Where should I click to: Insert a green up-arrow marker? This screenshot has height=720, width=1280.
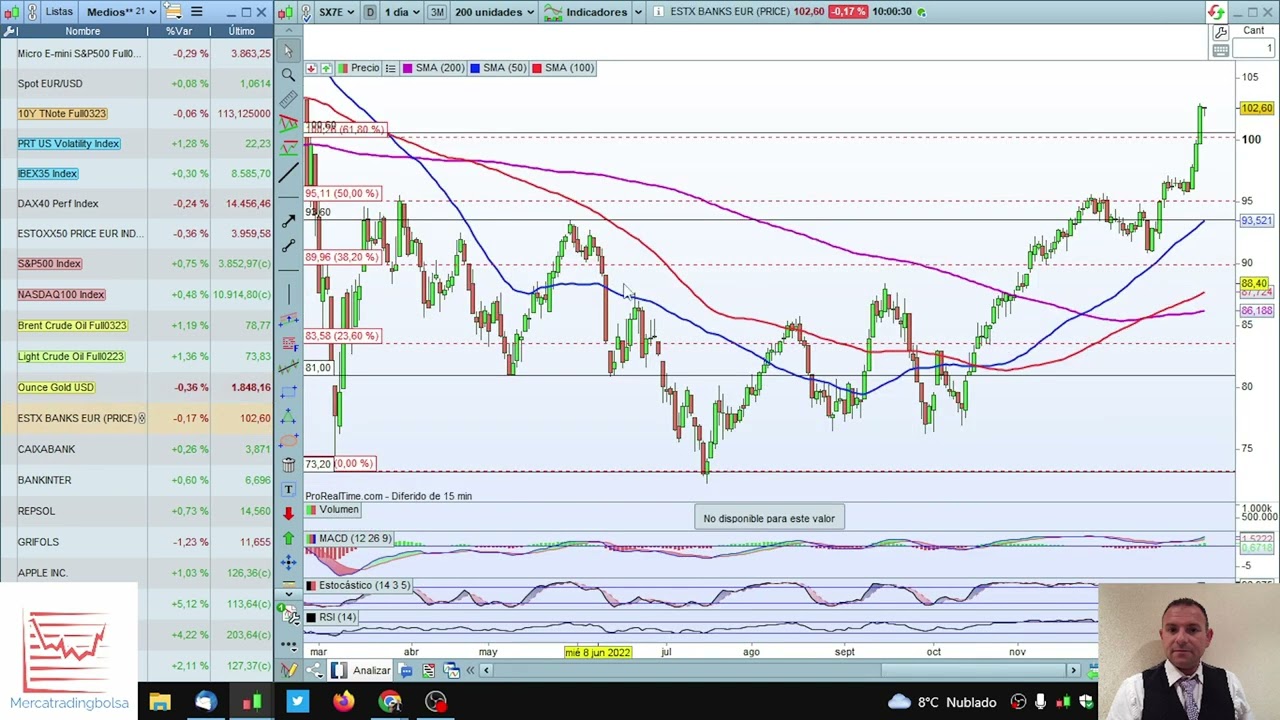pyautogui.click(x=288, y=539)
